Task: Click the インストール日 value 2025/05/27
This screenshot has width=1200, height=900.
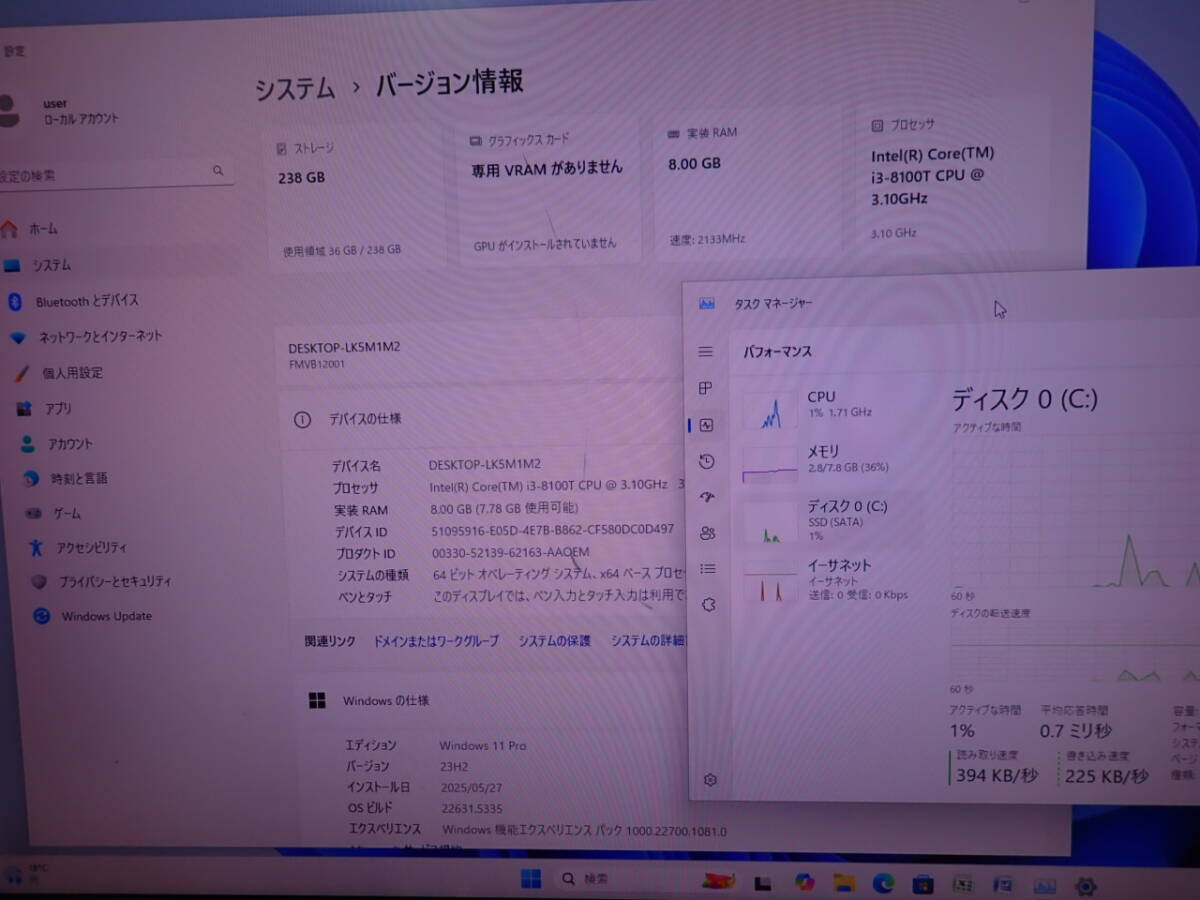Action: pyautogui.click(x=473, y=788)
